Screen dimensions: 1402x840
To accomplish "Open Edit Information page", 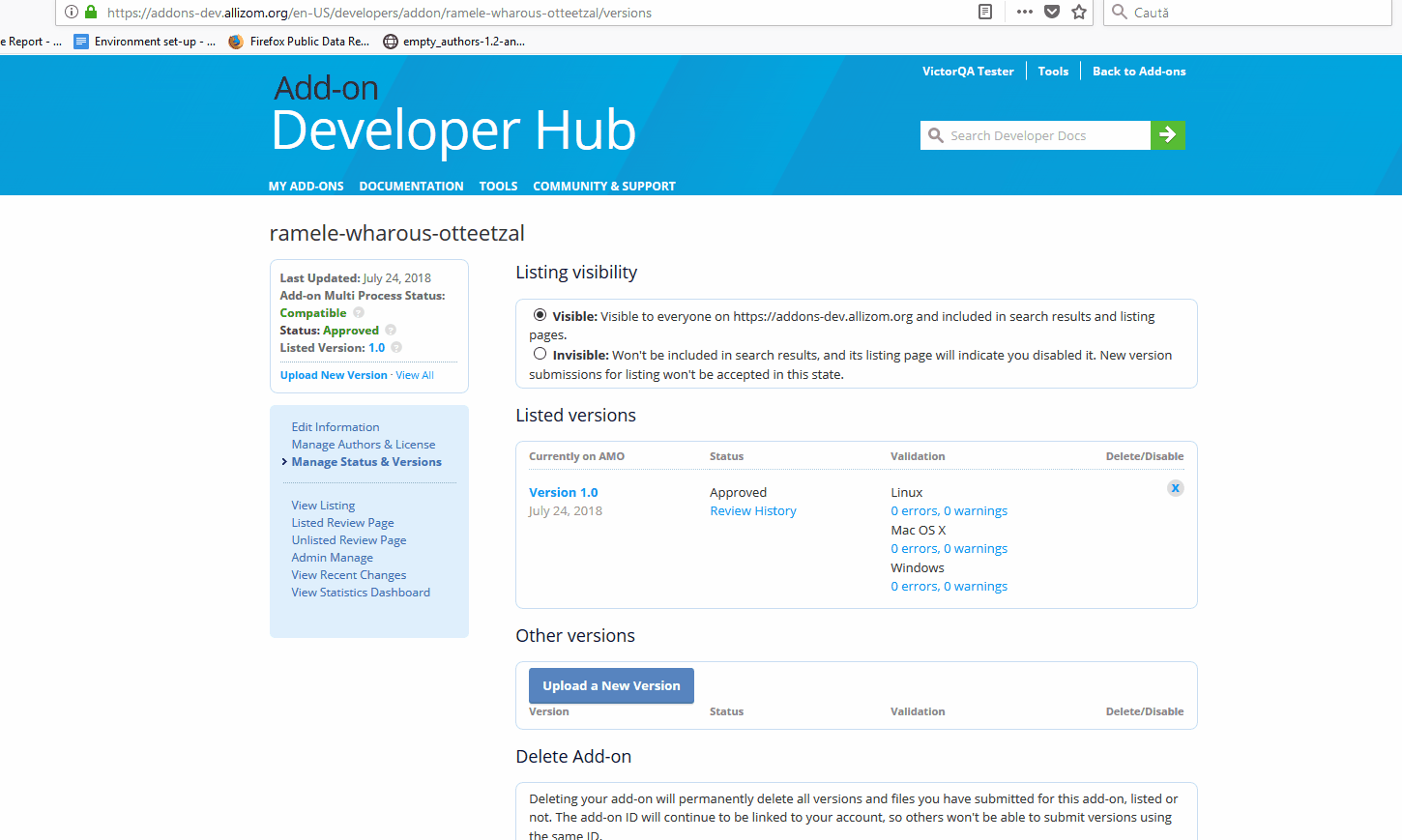I will click(336, 427).
